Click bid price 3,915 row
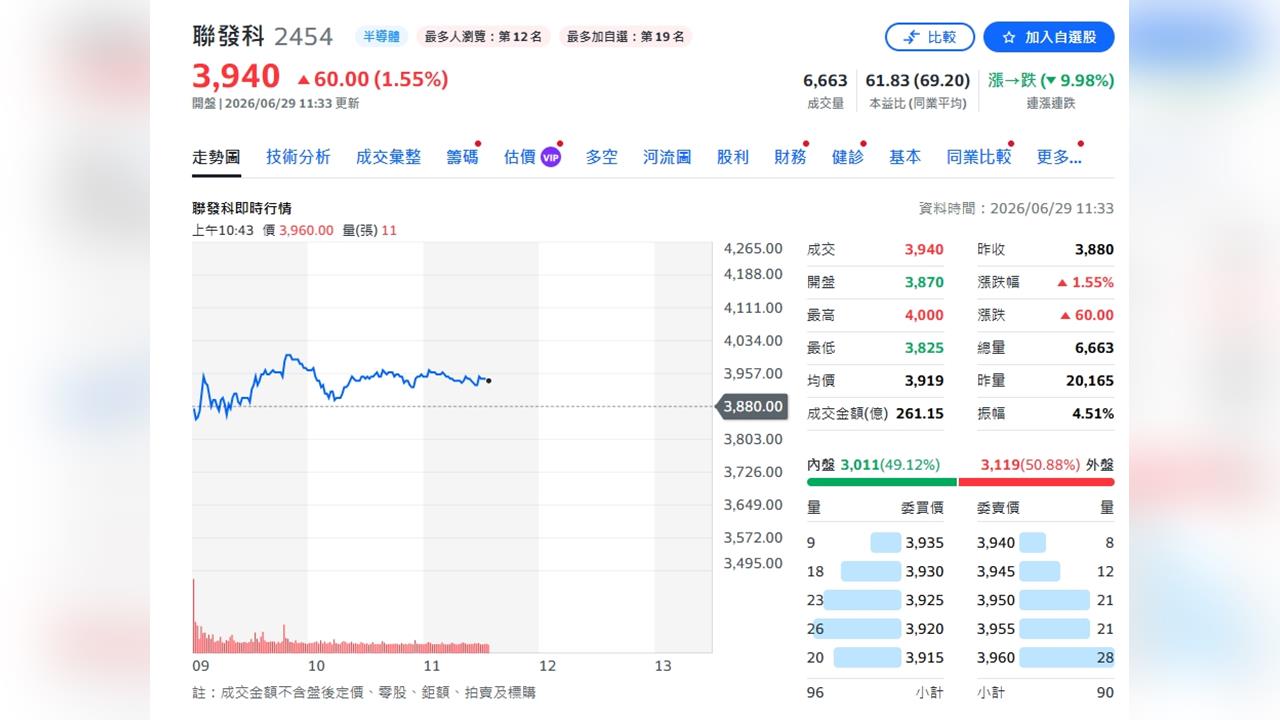 [876, 658]
